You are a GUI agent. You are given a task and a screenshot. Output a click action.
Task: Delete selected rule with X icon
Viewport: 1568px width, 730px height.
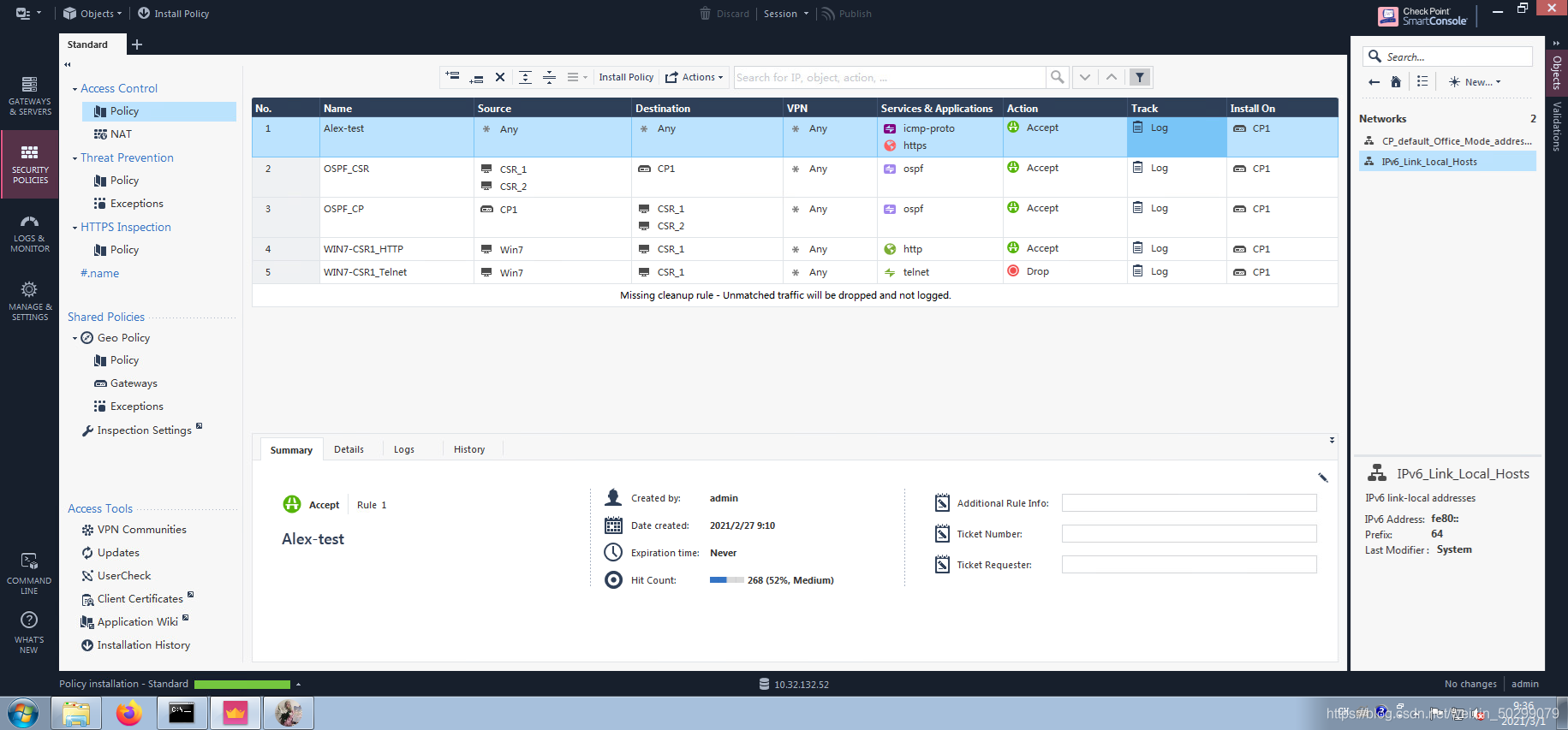(500, 77)
